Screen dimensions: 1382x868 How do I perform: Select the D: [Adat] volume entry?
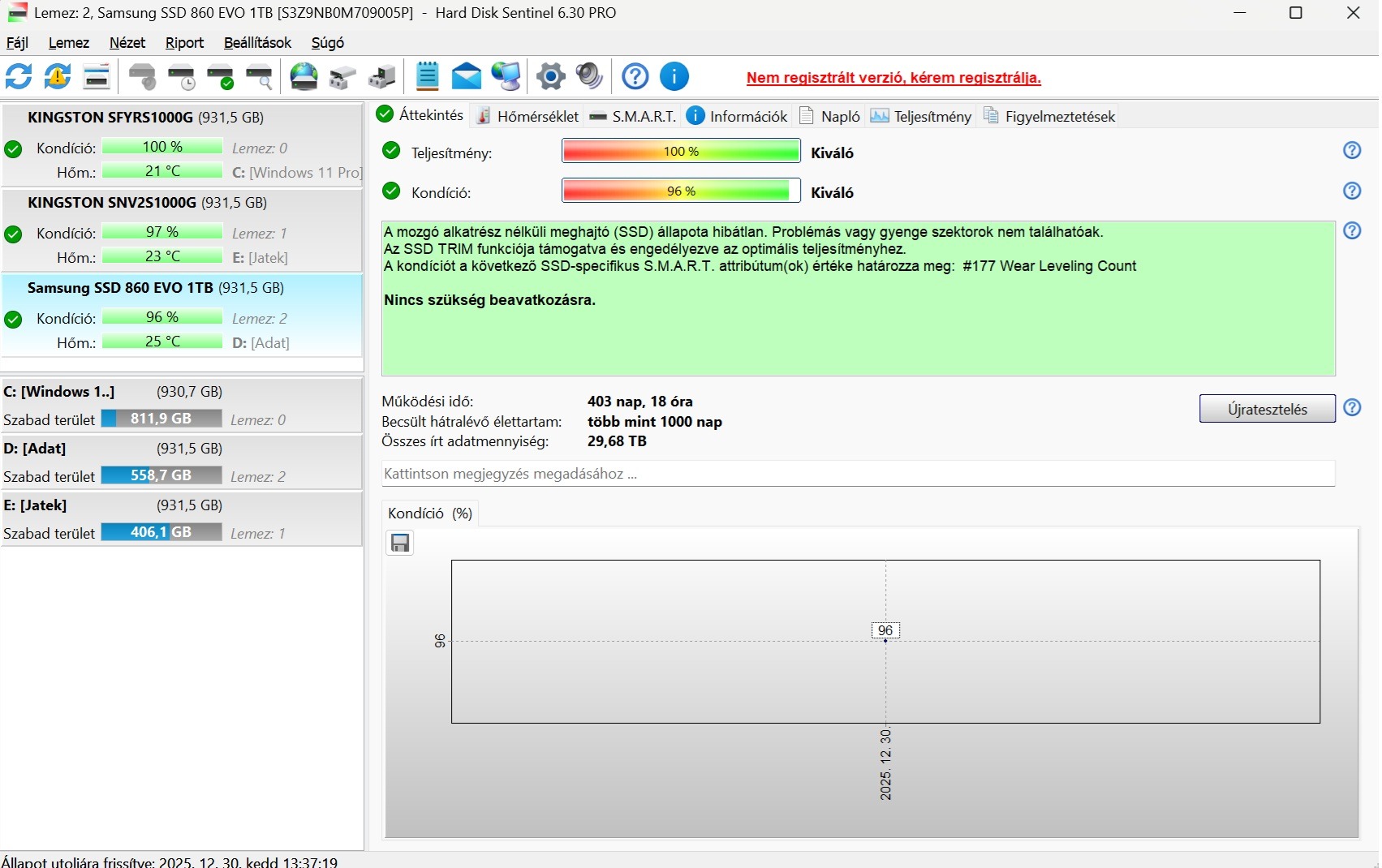click(182, 462)
